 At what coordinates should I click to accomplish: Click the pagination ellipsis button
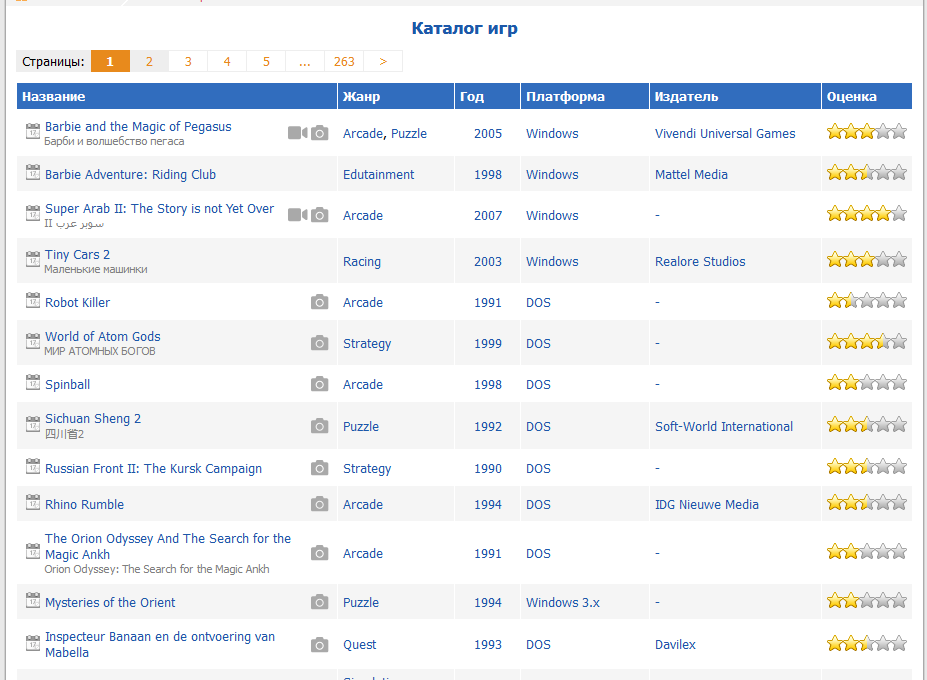[305, 61]
